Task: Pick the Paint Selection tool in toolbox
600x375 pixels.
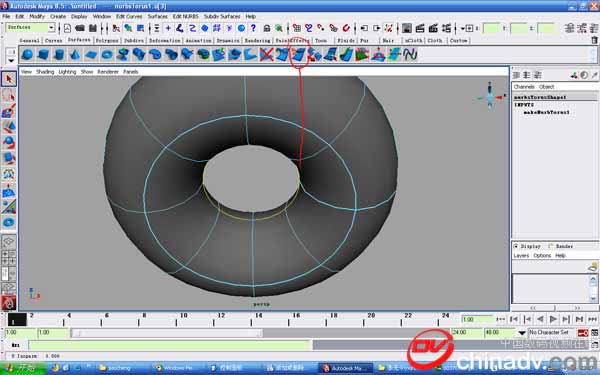Action: click(9, 111)
